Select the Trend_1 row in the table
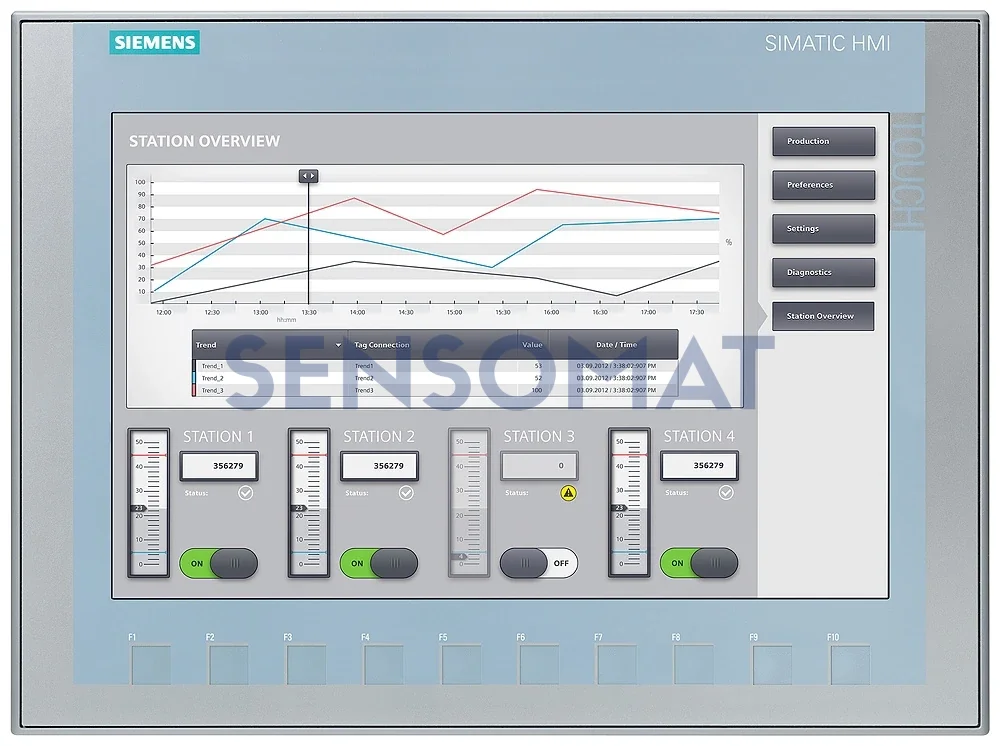The width and height of the screenshot is (1000, 746). [435, 366]
